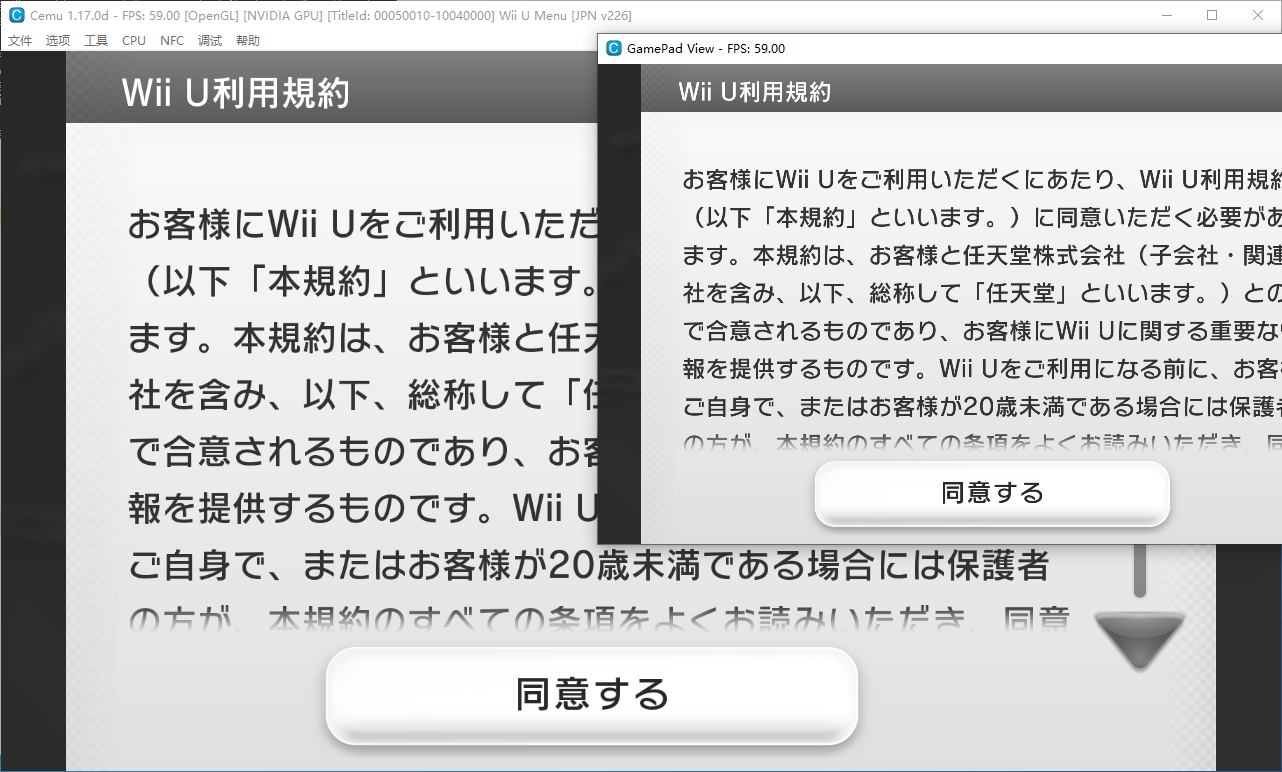1282x772 pixels.
Task: Click the terms of service text area
Action: (330, 400)
